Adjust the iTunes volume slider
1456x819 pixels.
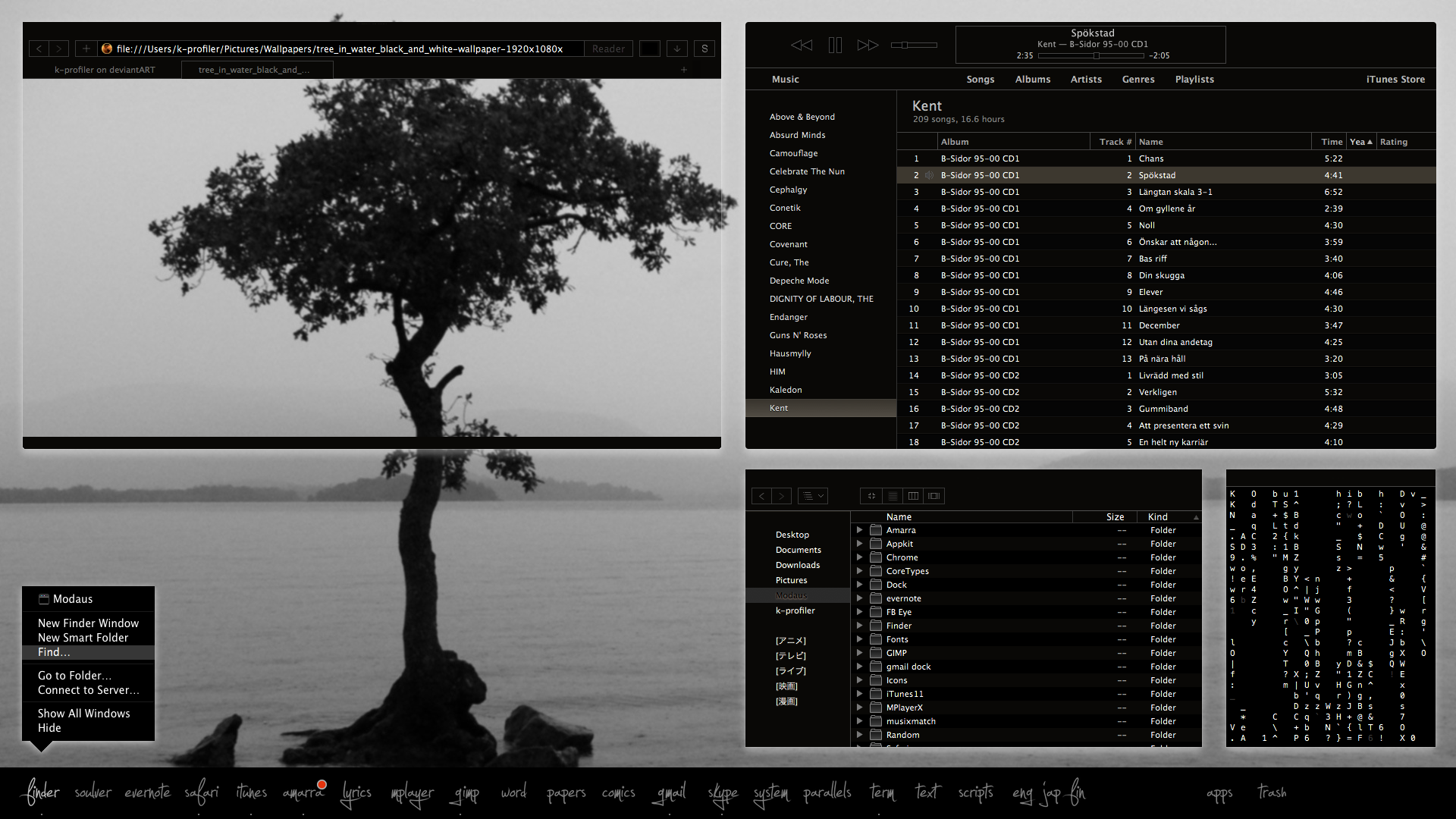point(914,45)
